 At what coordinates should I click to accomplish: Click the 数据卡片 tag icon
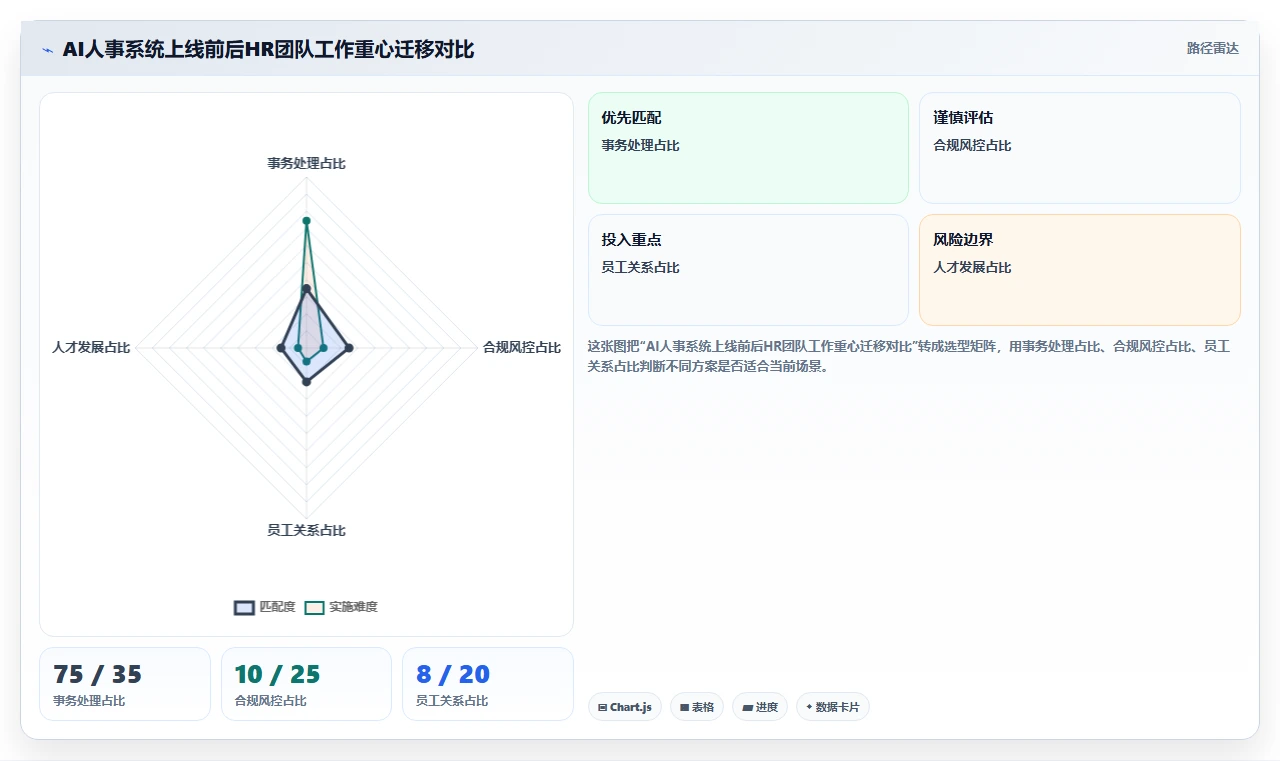tap(809, 707)
